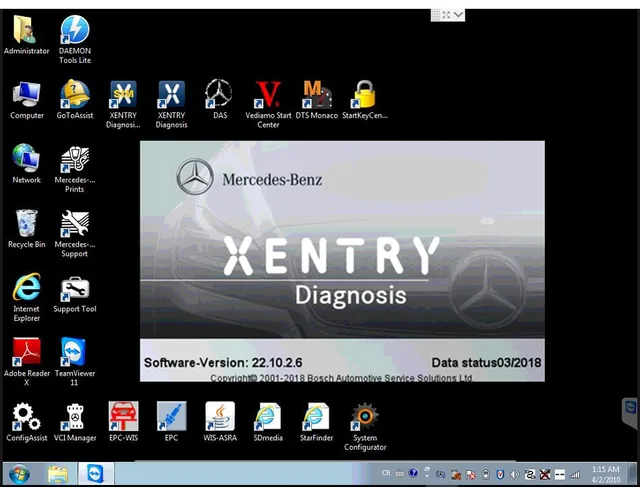Screen dimensions: 640x487
Task: Open Vediamo Start Center shortcut
Action: coord(268,105)
